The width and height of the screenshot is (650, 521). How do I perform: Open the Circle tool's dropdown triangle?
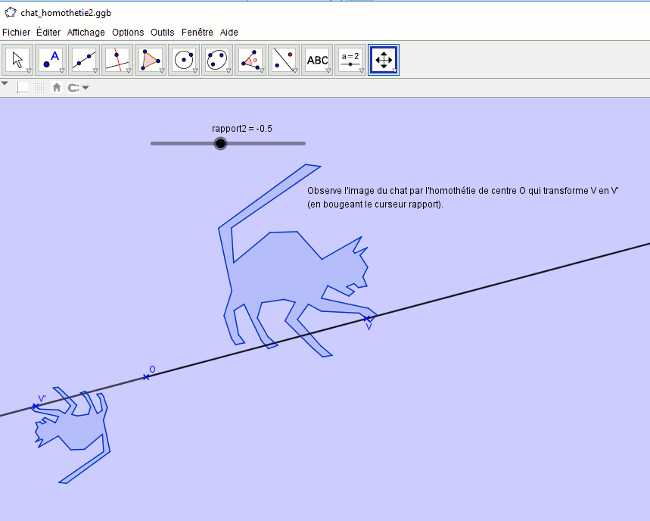(195, 71)
